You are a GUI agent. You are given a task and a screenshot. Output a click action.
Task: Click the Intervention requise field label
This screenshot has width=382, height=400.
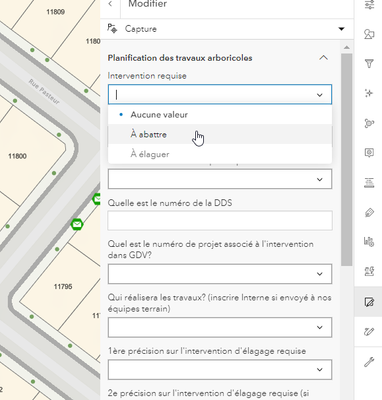[147, 76]
